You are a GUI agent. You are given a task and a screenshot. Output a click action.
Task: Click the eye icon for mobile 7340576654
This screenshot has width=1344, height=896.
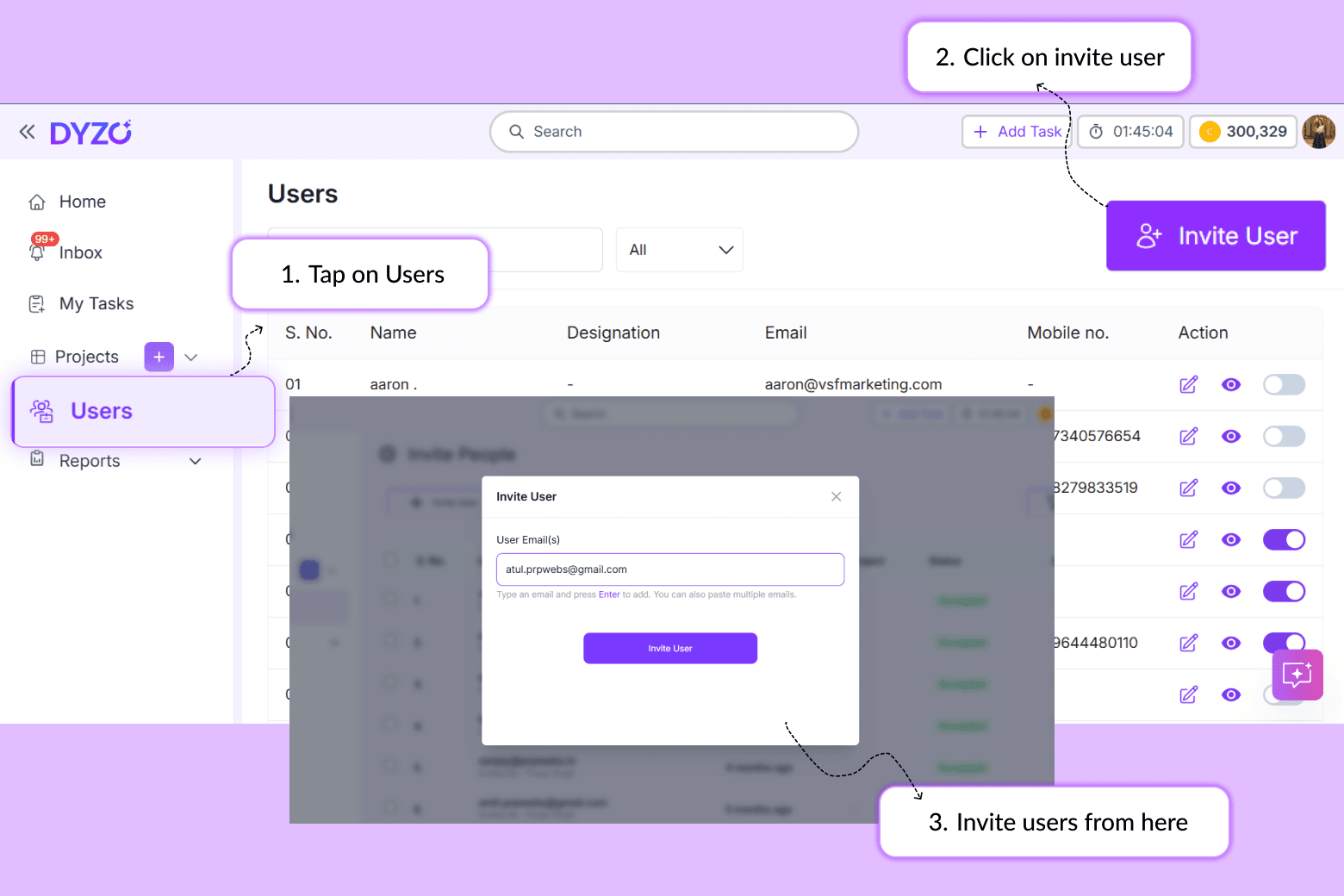pos(1231,436)
